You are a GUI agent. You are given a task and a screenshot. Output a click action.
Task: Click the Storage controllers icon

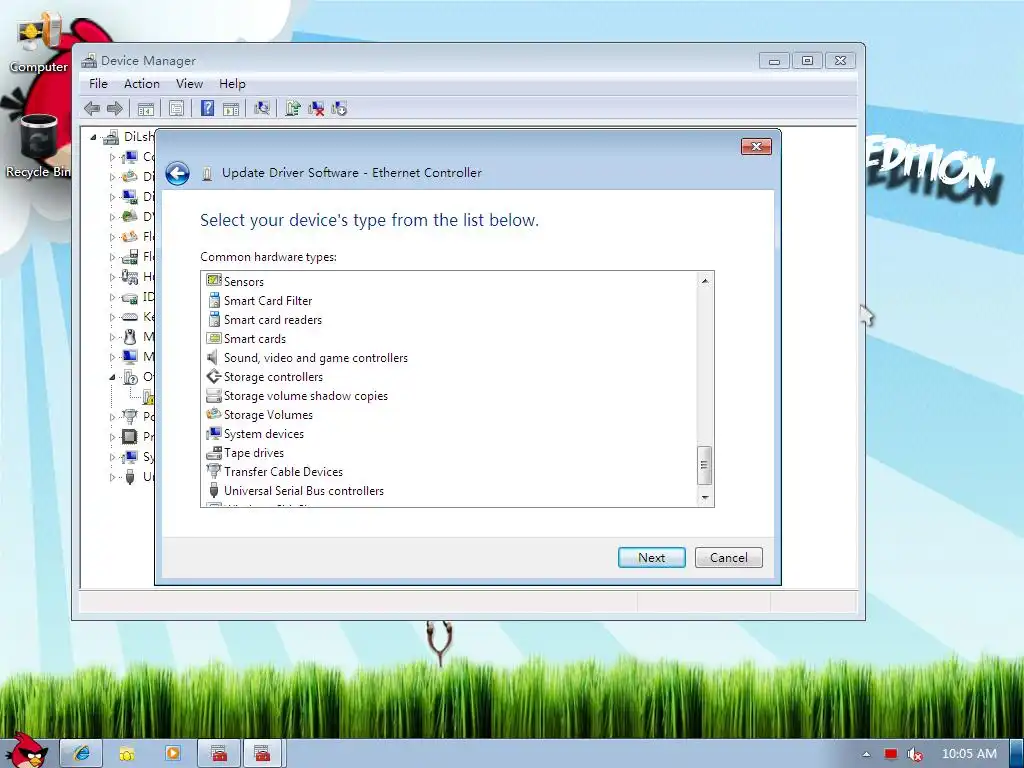(214, 376)
